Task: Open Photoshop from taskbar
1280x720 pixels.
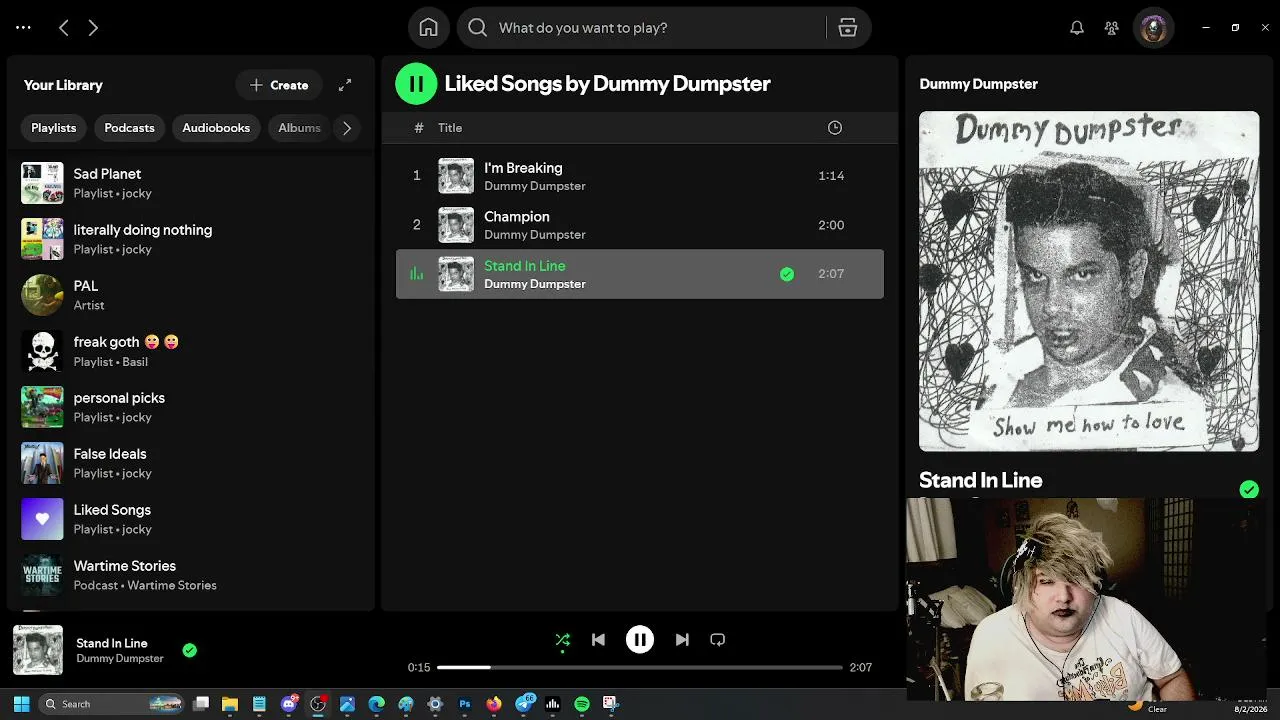Action: (464, 704)
